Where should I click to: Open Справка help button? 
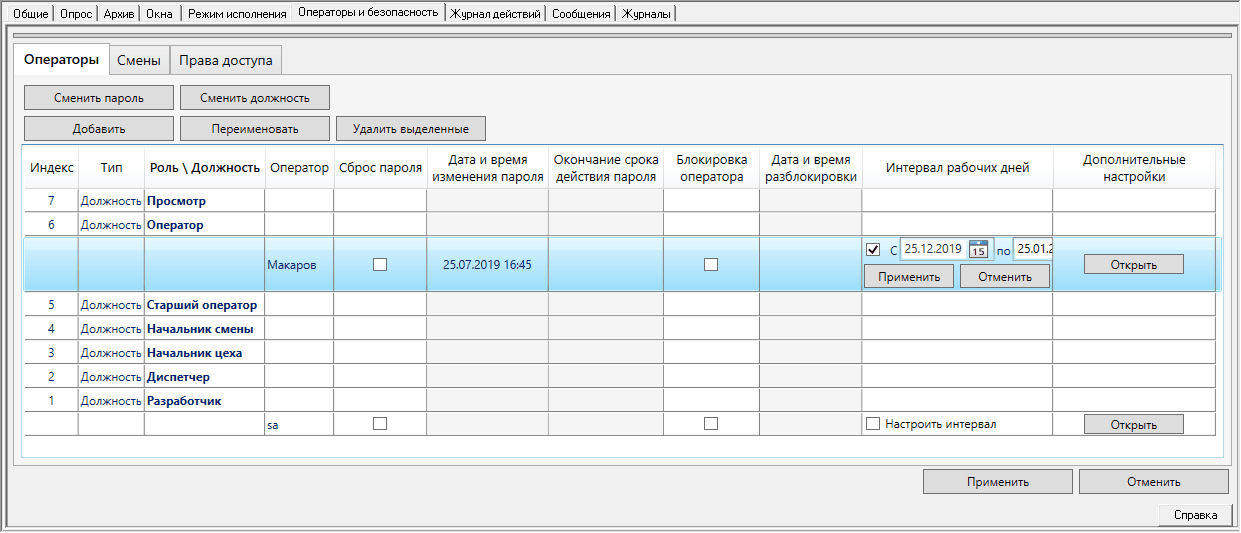[x=1195, y=515]
